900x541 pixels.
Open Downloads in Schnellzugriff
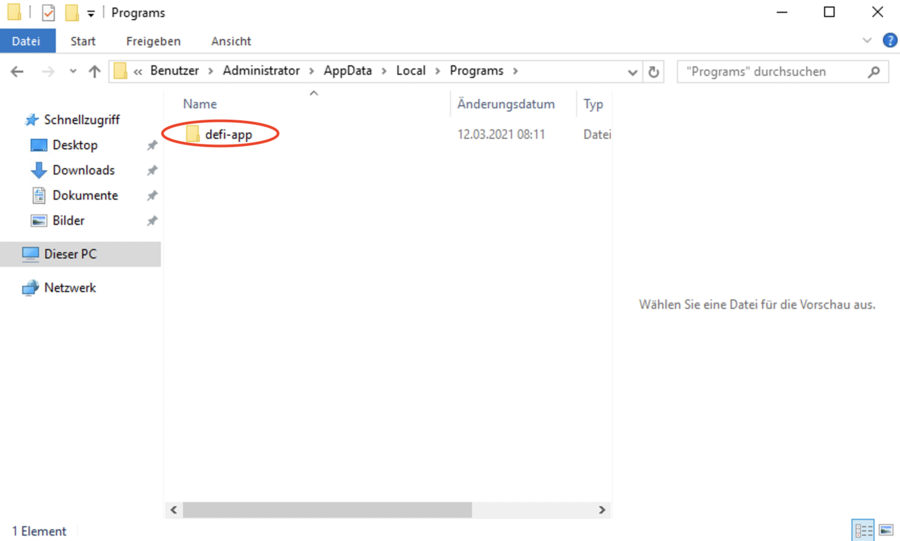click(x=83, y=170)
